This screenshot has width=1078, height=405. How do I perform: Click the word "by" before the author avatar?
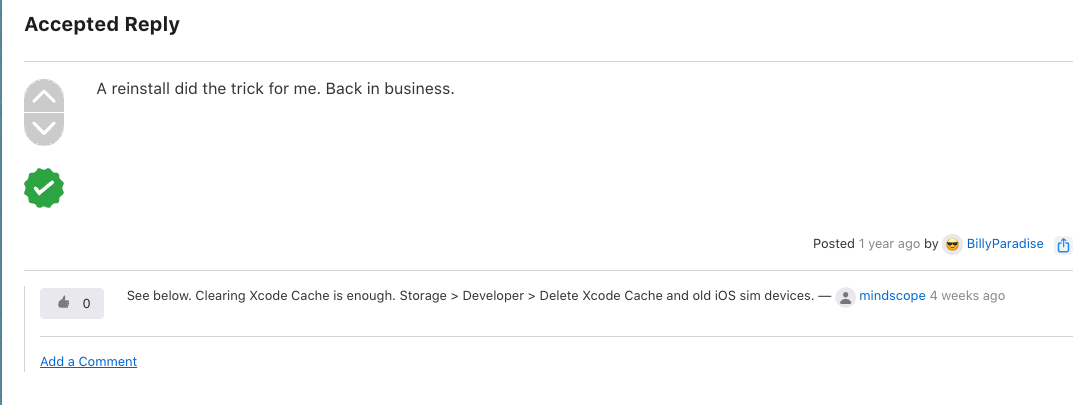tap(931, 243)
